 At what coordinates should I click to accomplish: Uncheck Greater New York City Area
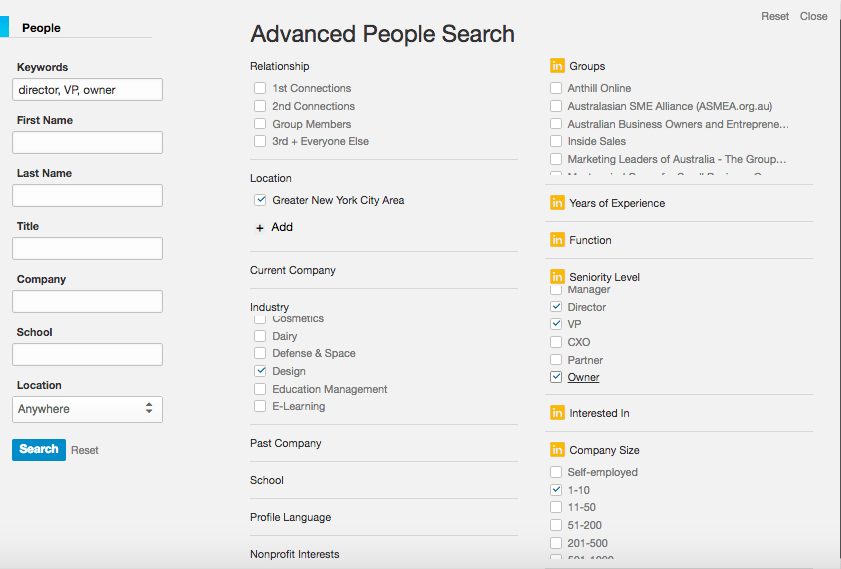coord(260,200)
